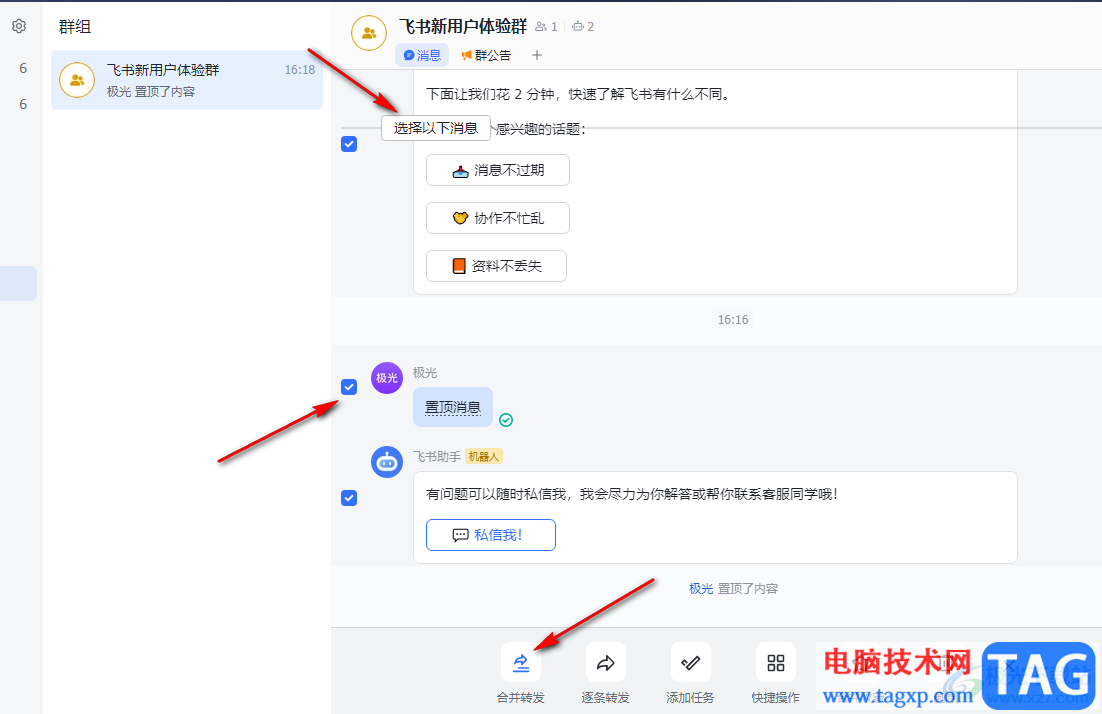Open the settings gear icon

[x=19, y=26]
